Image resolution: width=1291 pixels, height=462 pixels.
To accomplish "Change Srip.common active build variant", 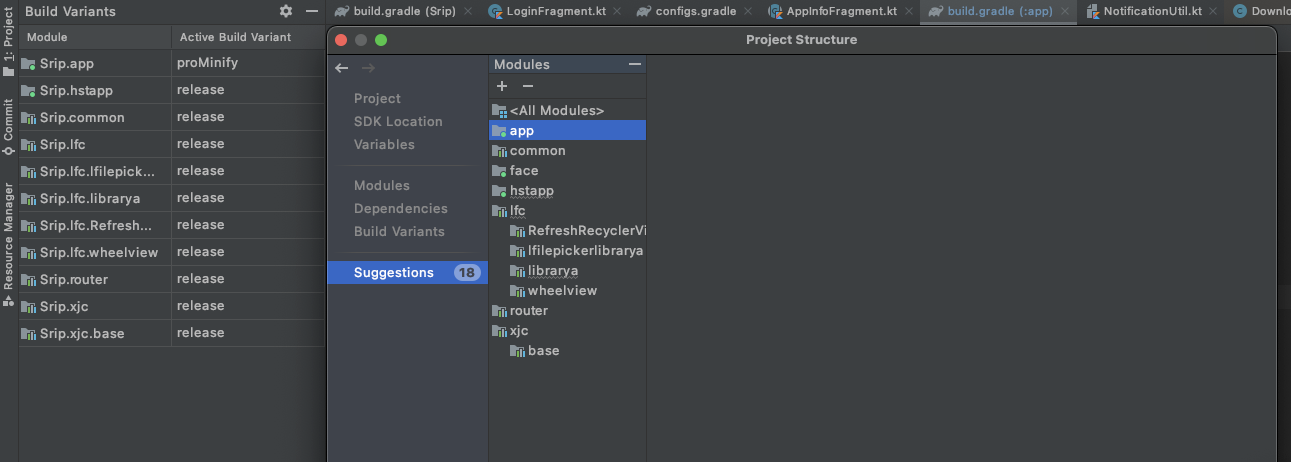I will coord(246,117).
